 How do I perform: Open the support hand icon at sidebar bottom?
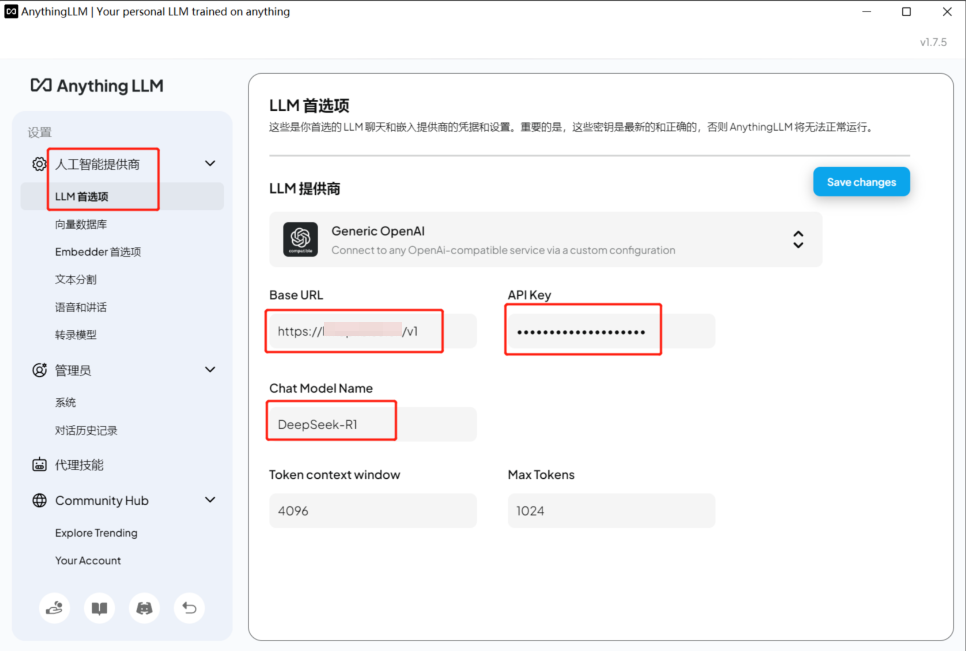pos(54,609)
